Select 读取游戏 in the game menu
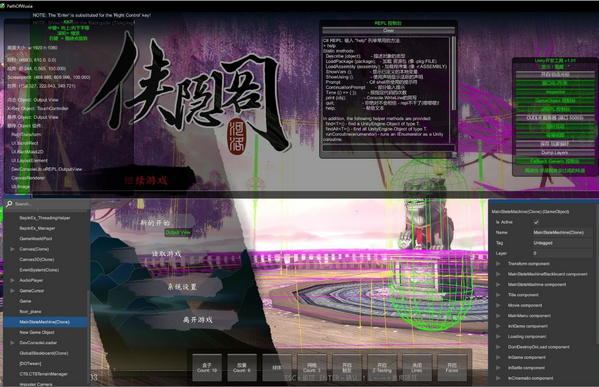599x387 pixels. pyautogui.click(x=166, y=254)
